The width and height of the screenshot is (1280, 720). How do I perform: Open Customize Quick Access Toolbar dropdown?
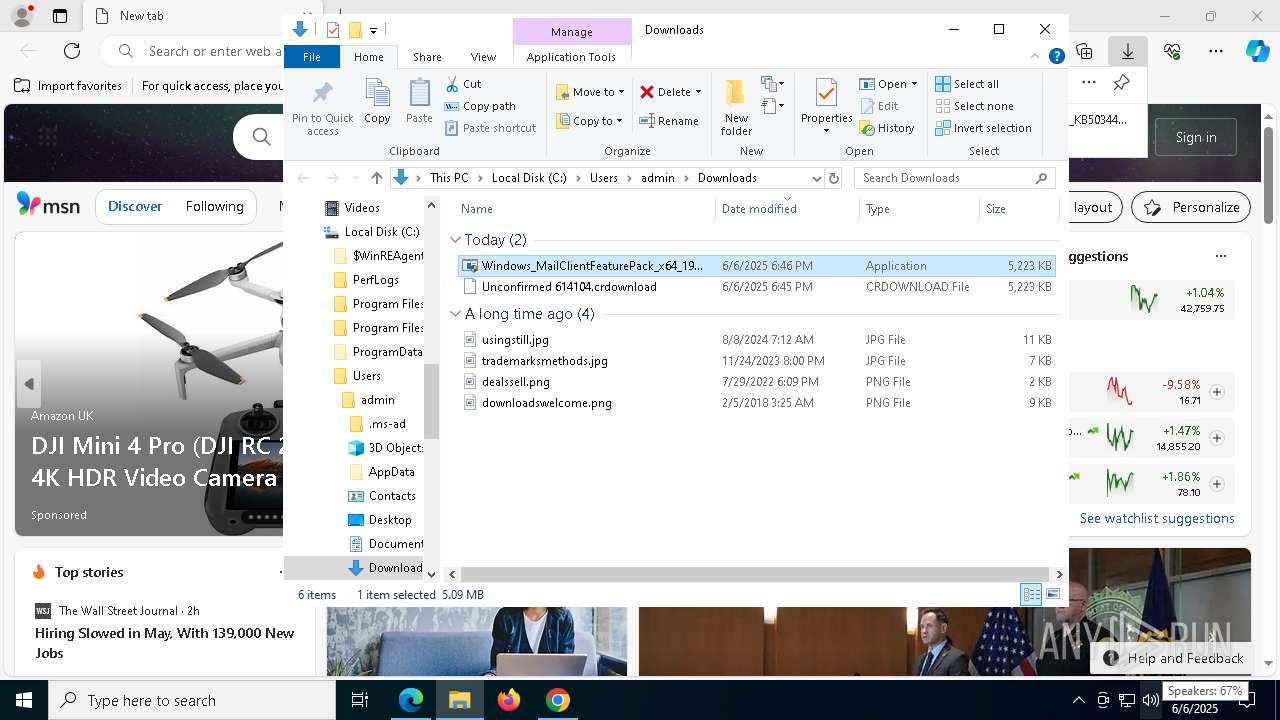point(373,31)
